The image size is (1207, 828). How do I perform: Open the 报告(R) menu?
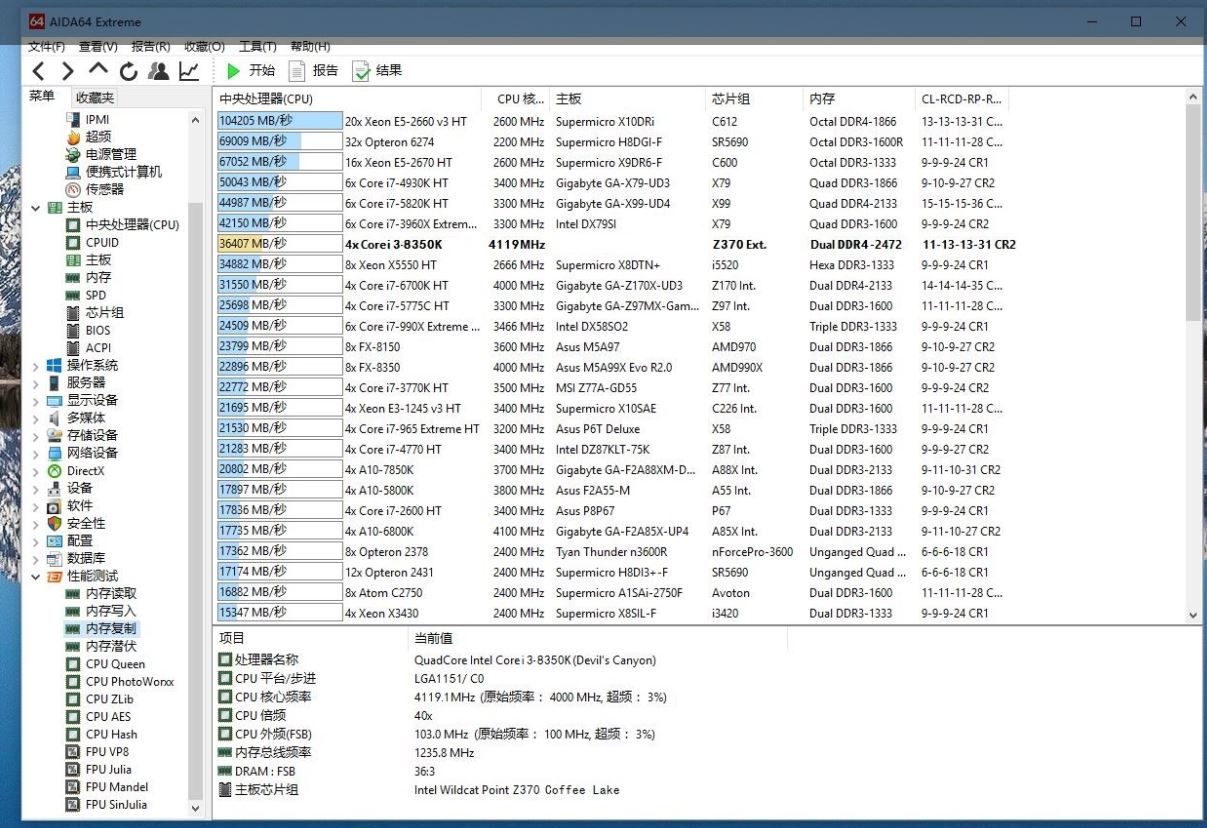point(151,47)
